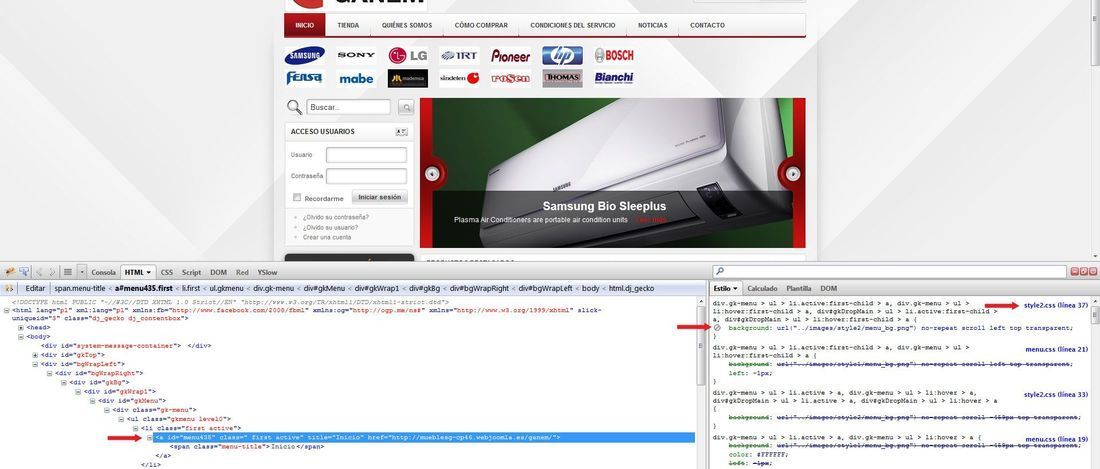The width and height of the screenshot is (1100, 469).
Task: Select div#bgWrapLeft in the breadcrumb path
Action: coord(545,288)
